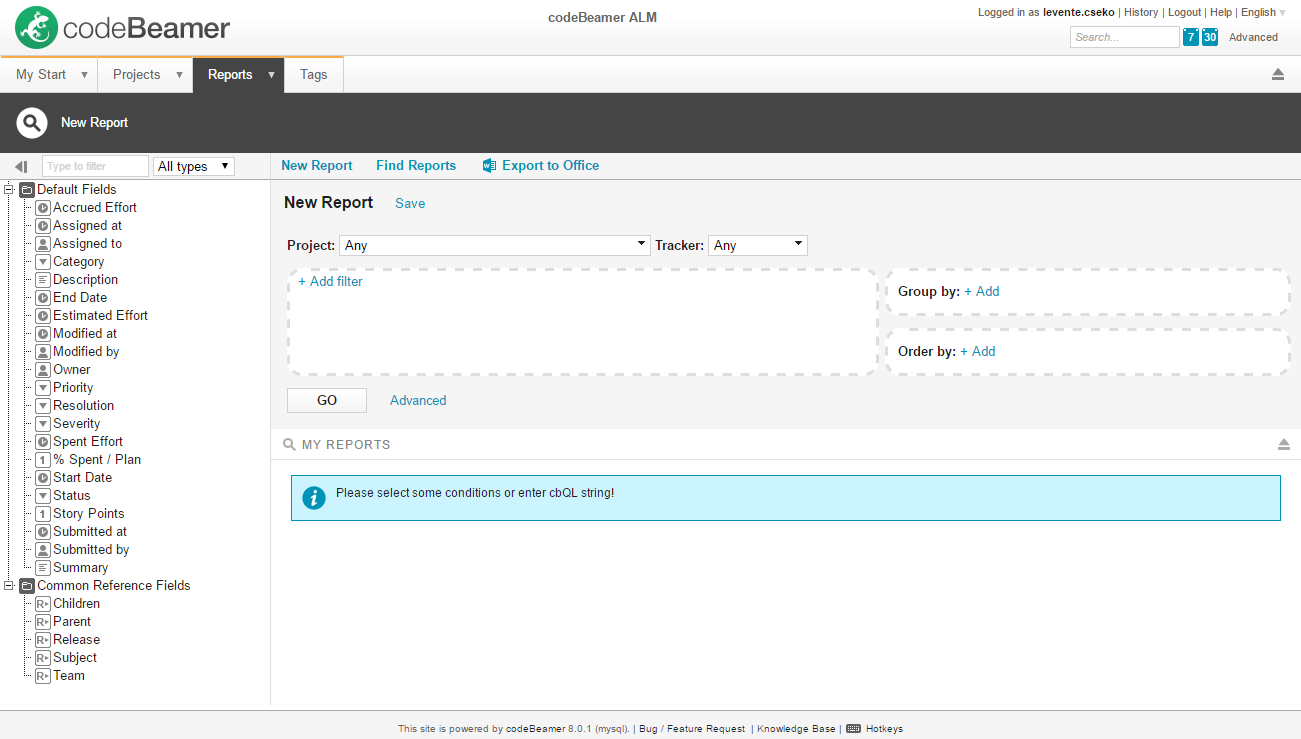Click the blue 30 calendar icon
The width and height of the screenshot is (1301, 739).
(x=1210, y=37)
